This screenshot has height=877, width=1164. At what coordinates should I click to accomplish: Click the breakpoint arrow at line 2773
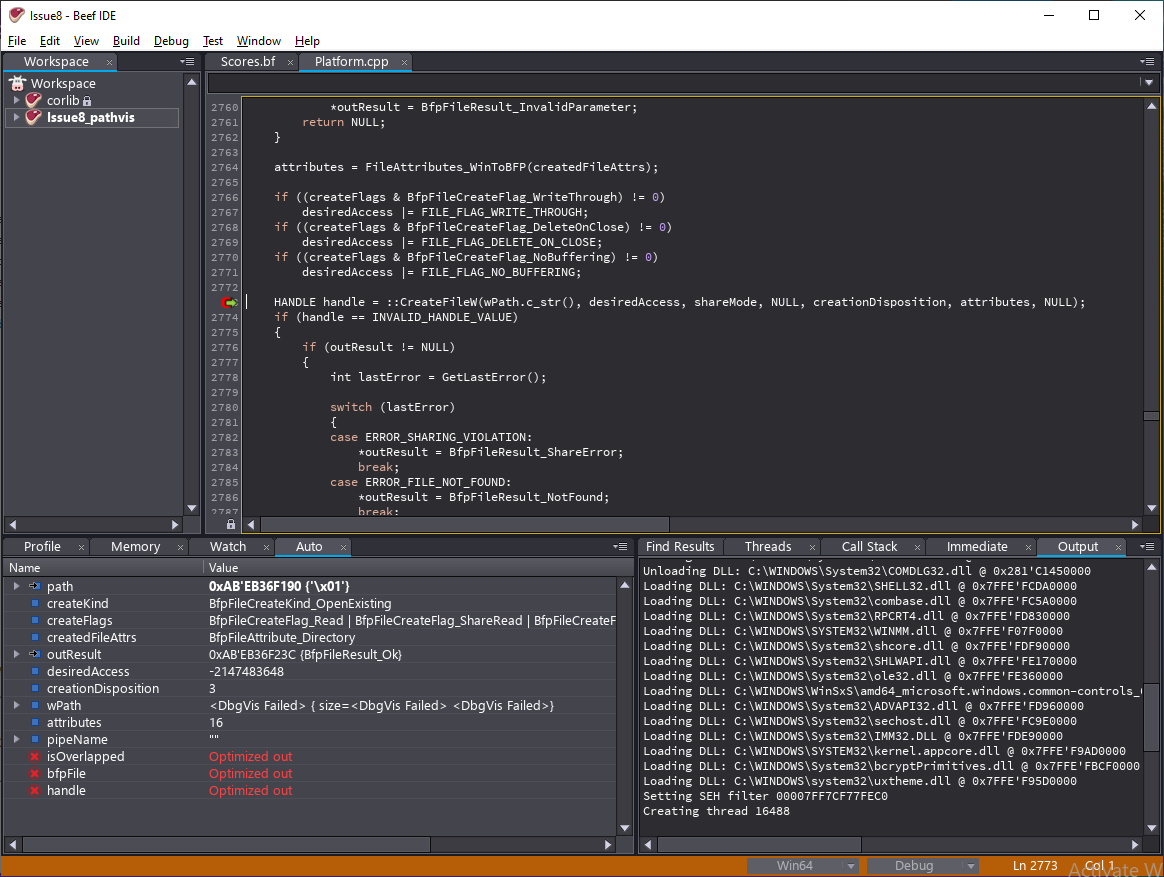229,302
